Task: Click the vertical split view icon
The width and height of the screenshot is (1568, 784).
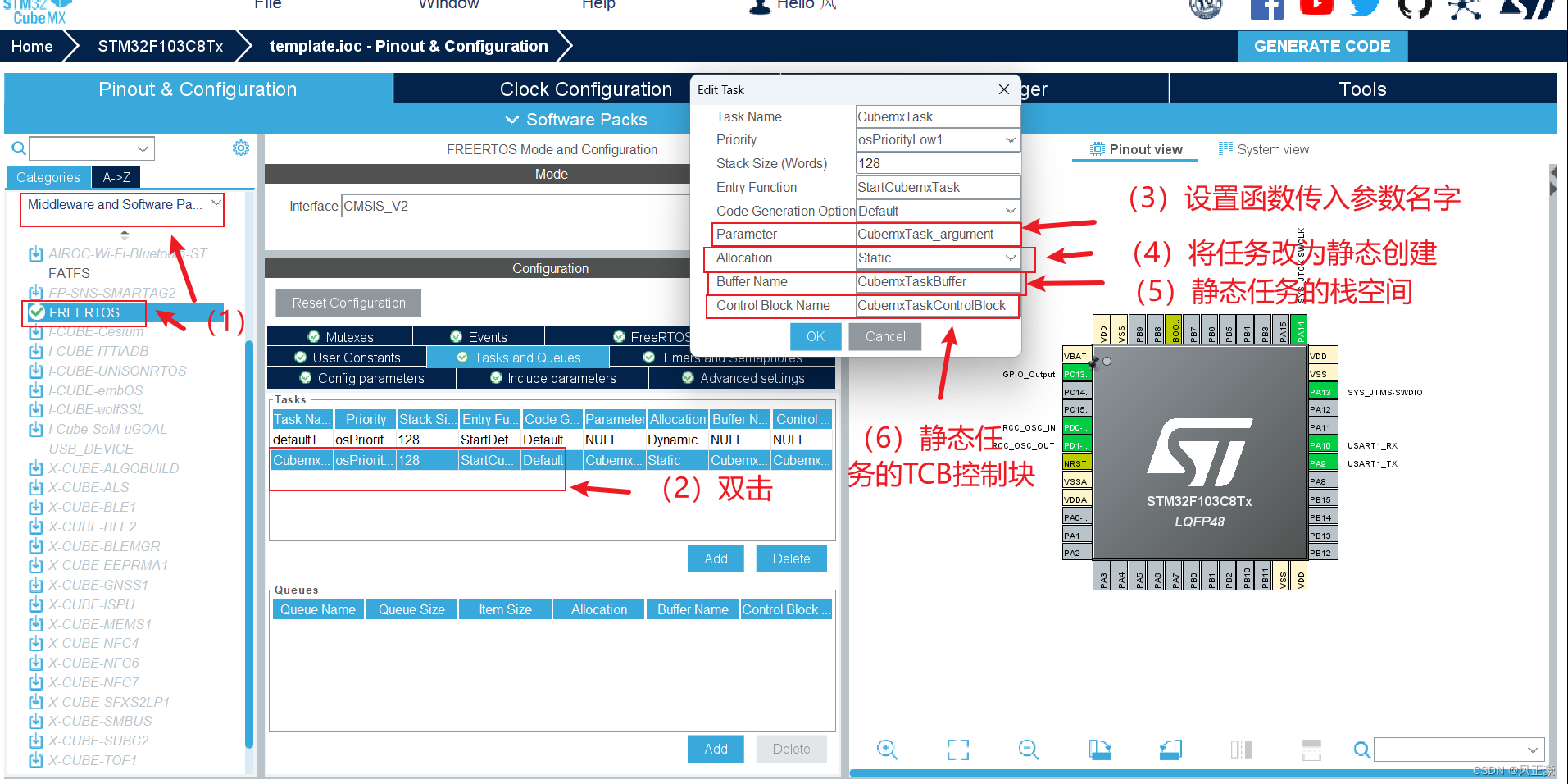Action: 1241,749
